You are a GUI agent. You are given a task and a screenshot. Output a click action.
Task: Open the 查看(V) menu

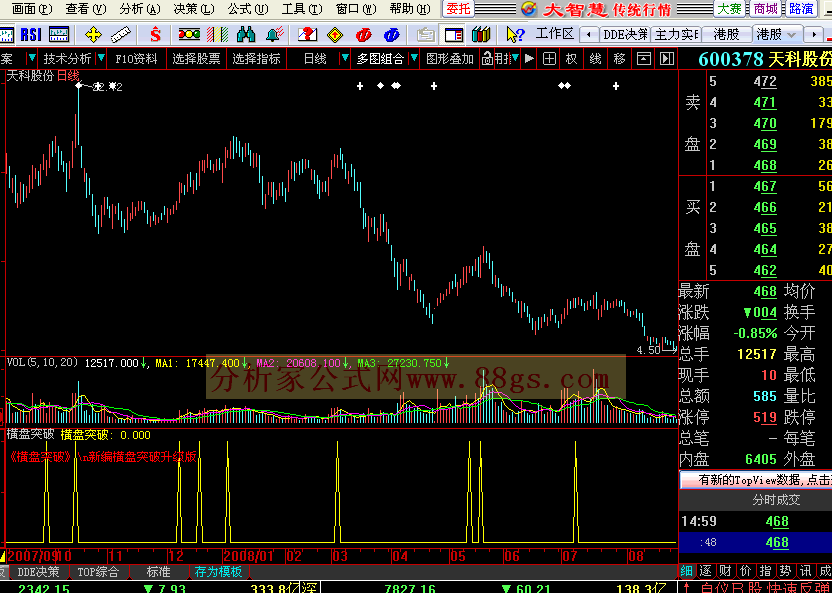(85, 8)
